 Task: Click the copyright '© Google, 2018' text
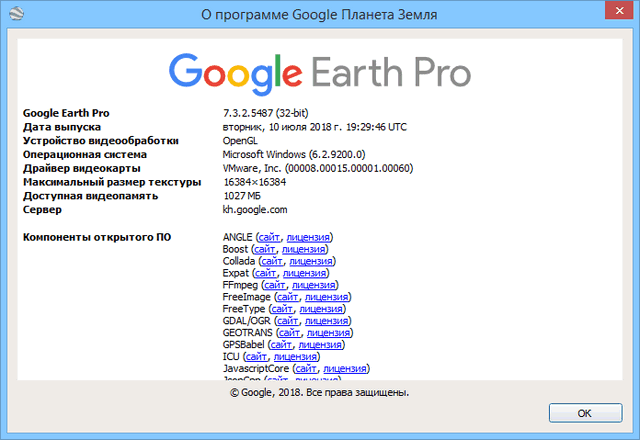[x=266, y=392]
